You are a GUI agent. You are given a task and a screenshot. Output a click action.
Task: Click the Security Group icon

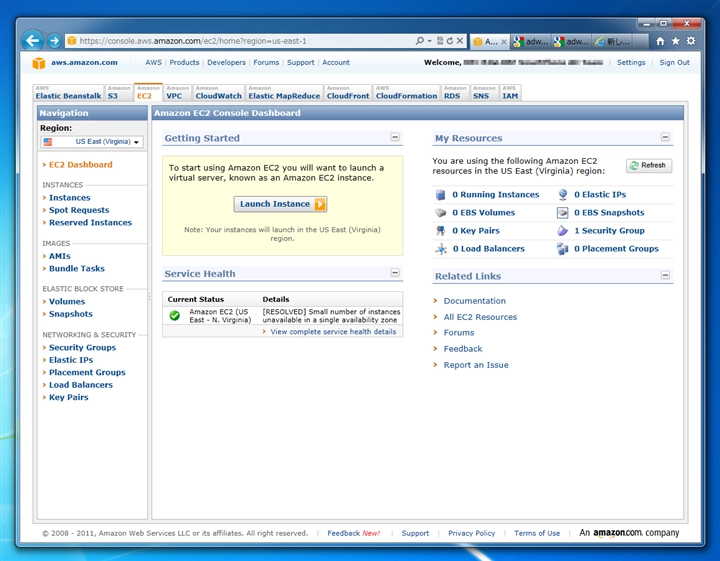[562, 230]
